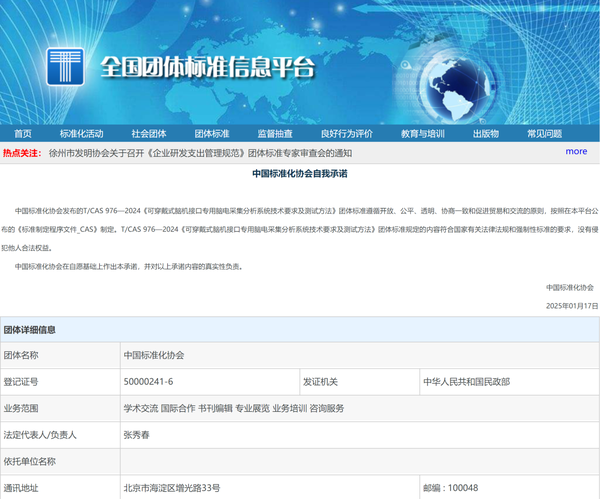
Task: Go to 社会团体 in the navigation bar
Action: click(x=149, y=134)
